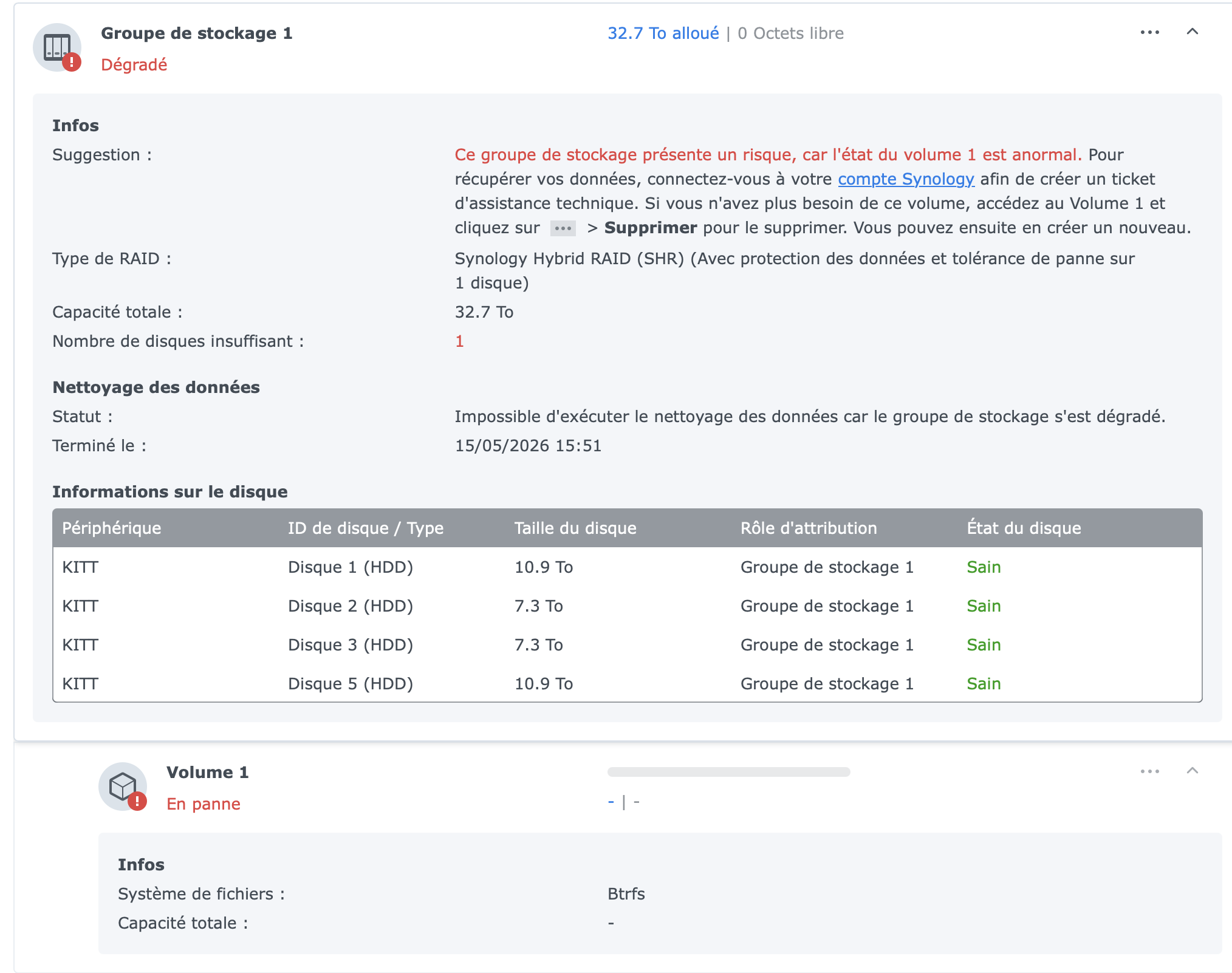Click the Volume 1 crashed cube icon

[123, 787]
